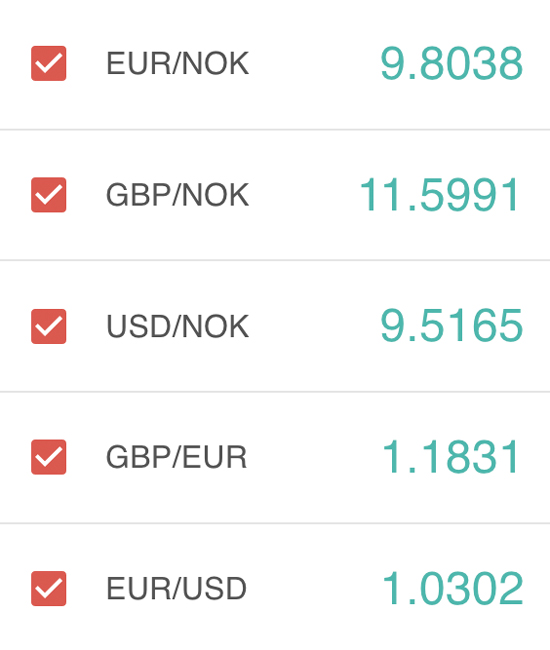The image size is (550, 650).
Task: Disable the EUR/USD checkbox
Action: pyautogui.click(x=48, y=588)
